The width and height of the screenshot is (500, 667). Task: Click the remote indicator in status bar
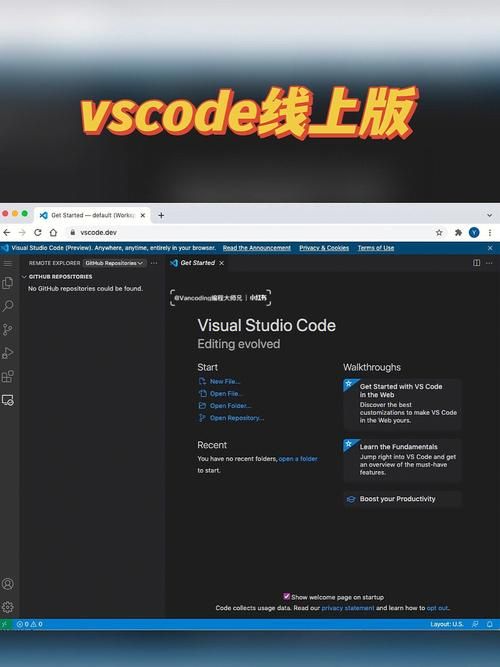[5, 624]
